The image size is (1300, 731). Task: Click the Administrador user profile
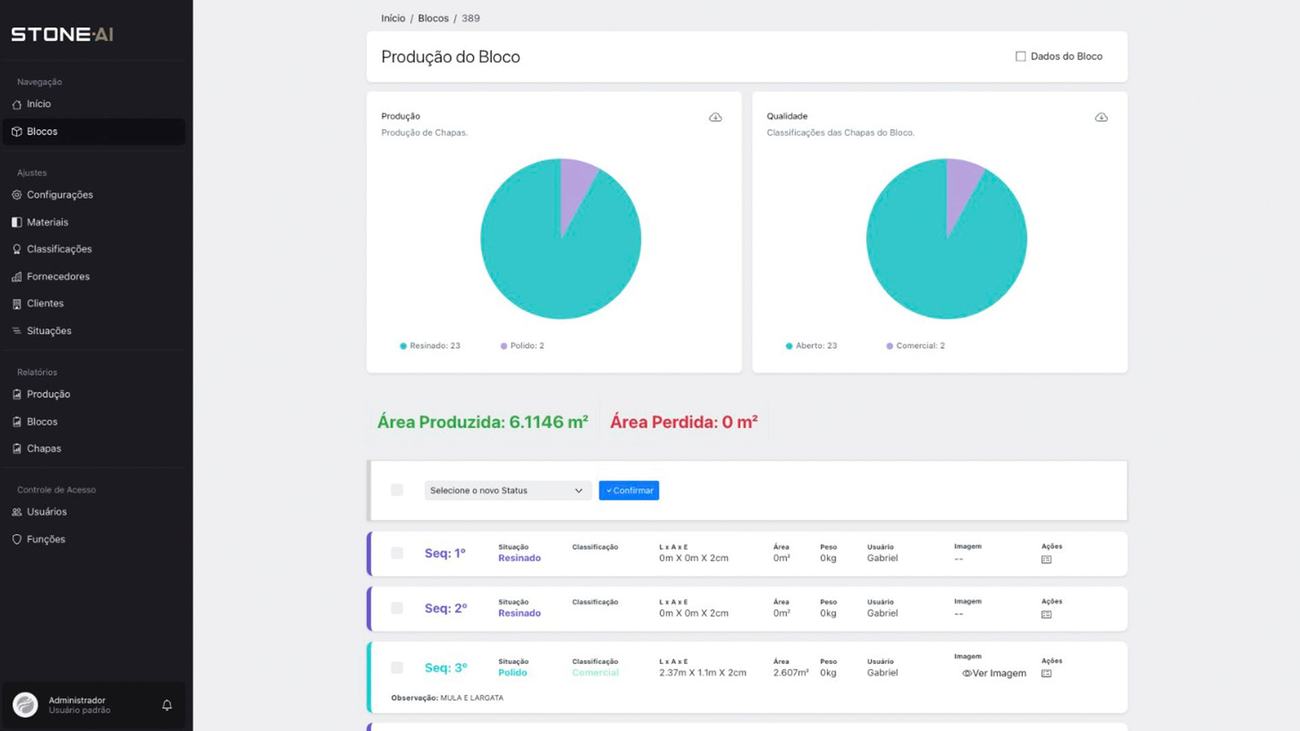(x=92, y=705)
